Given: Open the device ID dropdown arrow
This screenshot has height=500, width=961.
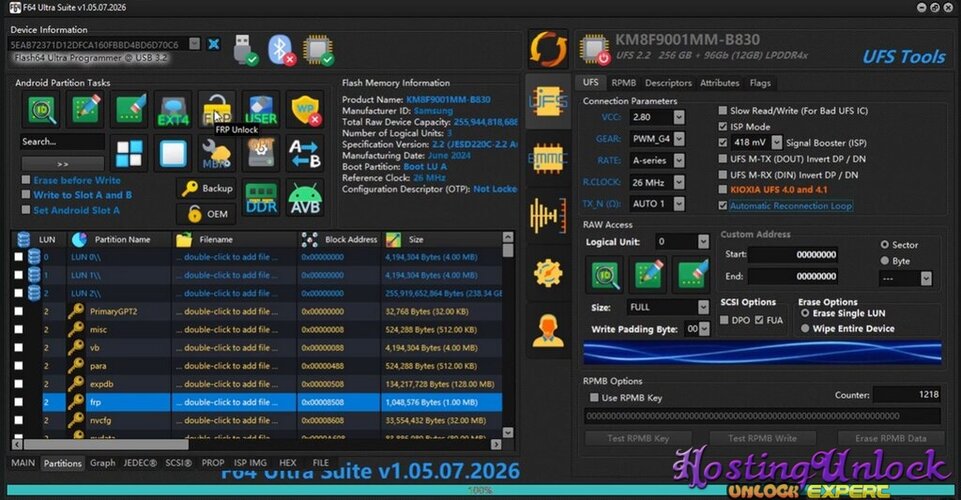Looking at the screenshot, I should pyautogui.click(x=194, y=44).
